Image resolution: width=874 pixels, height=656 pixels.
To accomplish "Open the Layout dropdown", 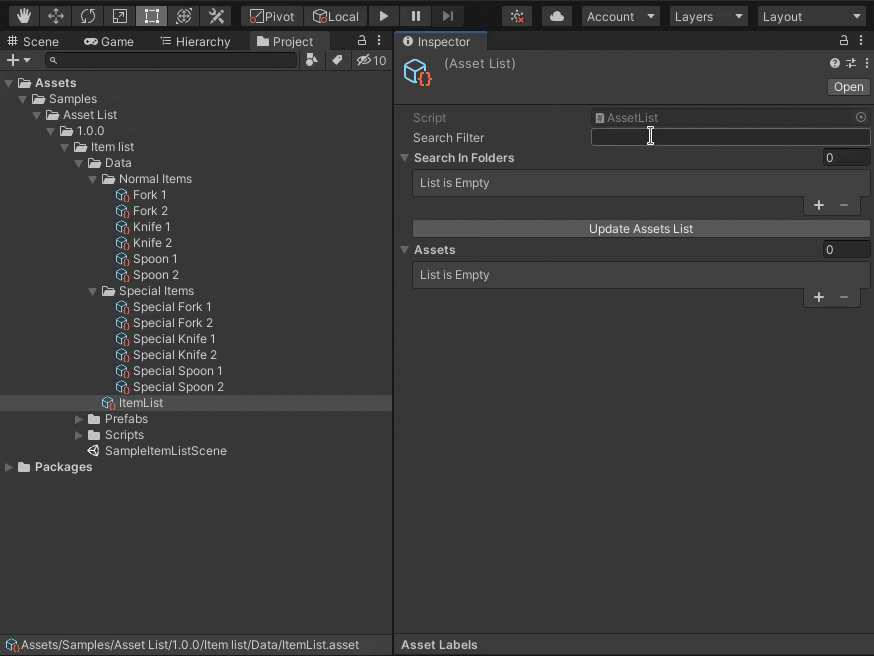I will point(812,16).
